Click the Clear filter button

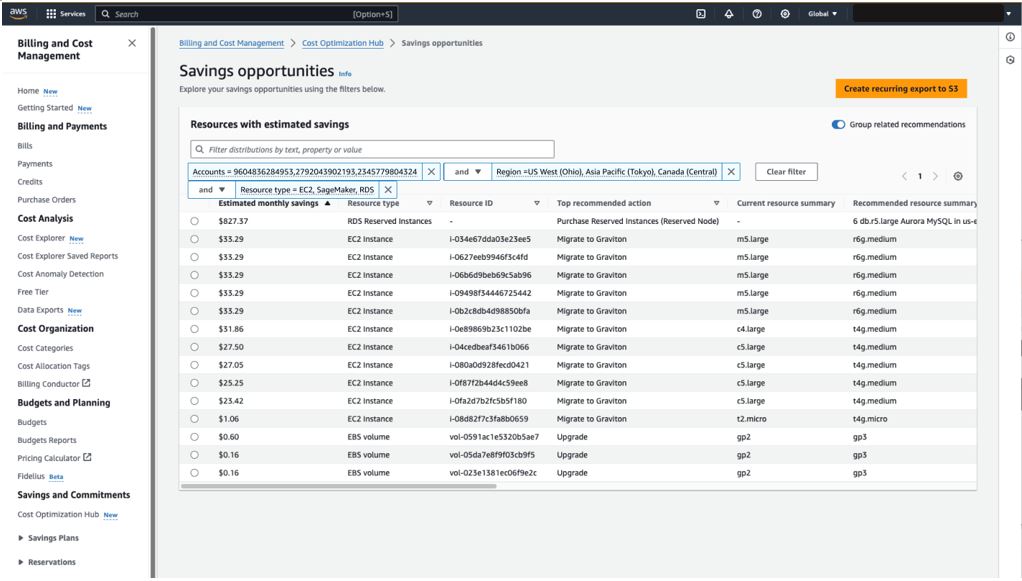click(786, 171)
